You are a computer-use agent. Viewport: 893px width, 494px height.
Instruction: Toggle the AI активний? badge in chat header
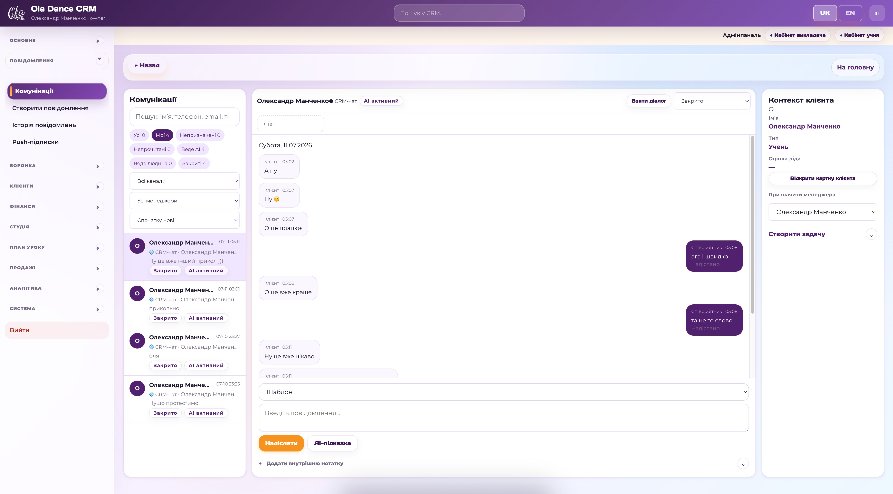[380, 101]
